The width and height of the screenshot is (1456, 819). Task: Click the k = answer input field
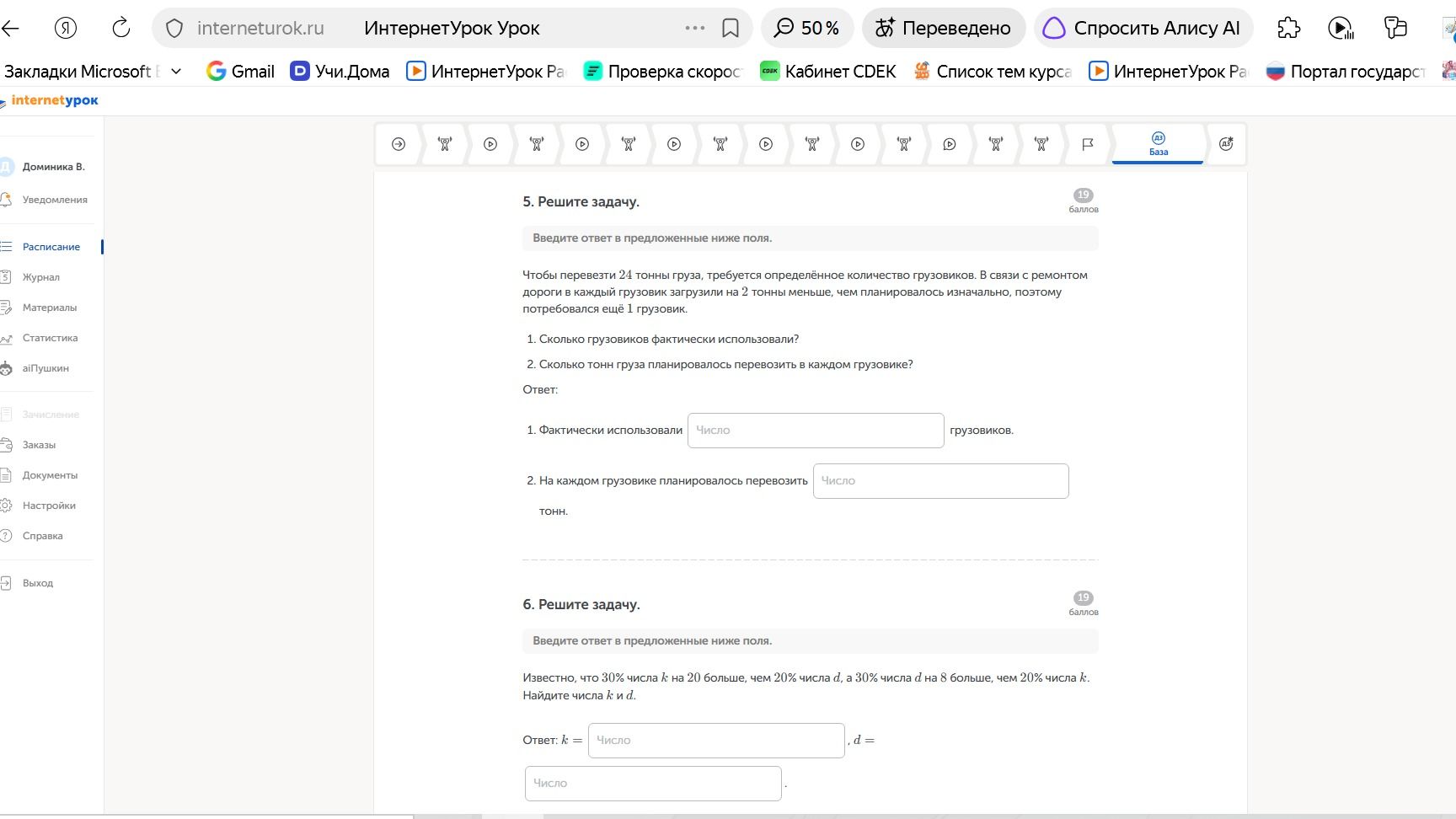716,741
